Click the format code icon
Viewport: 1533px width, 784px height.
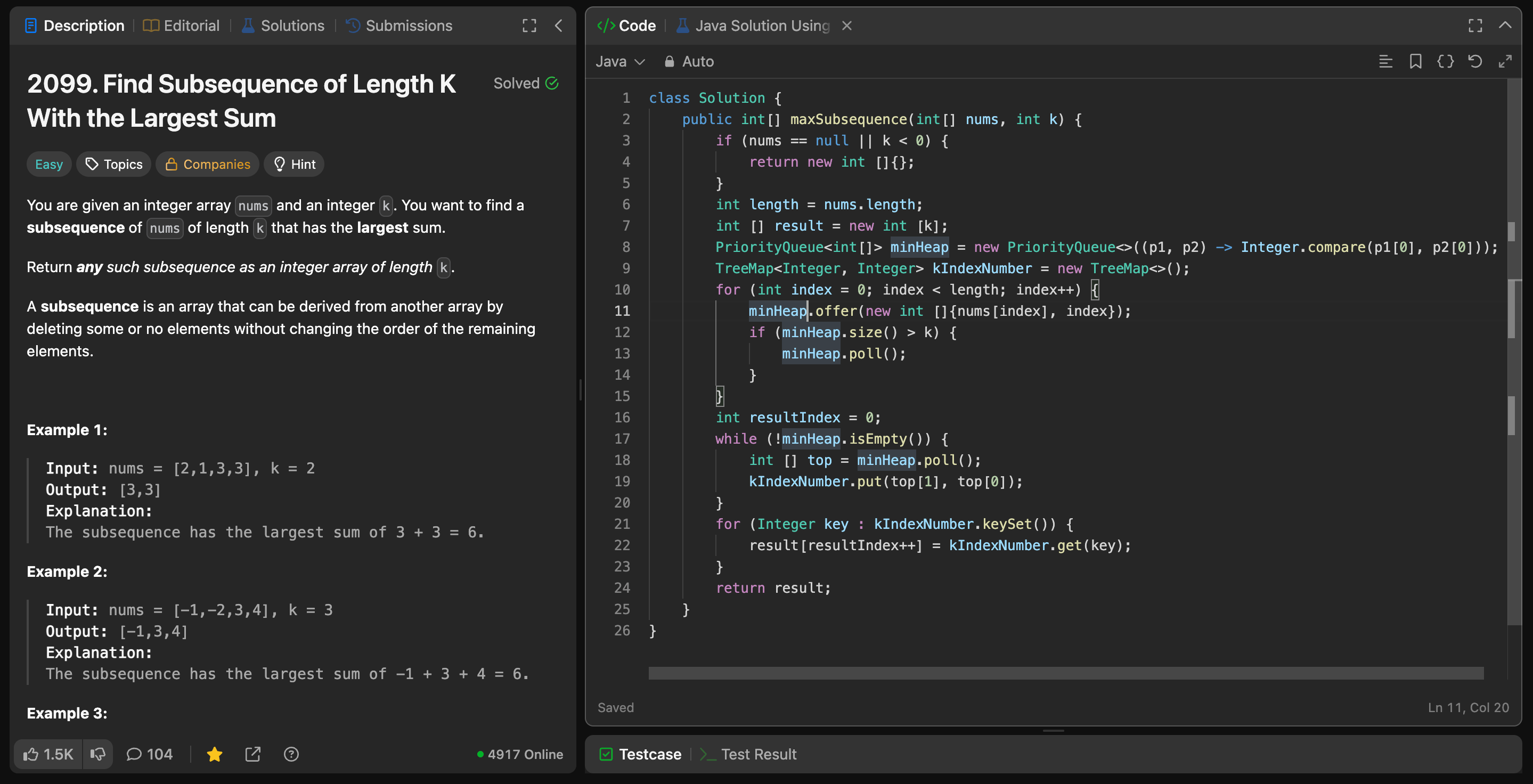tap(1385, 61)
